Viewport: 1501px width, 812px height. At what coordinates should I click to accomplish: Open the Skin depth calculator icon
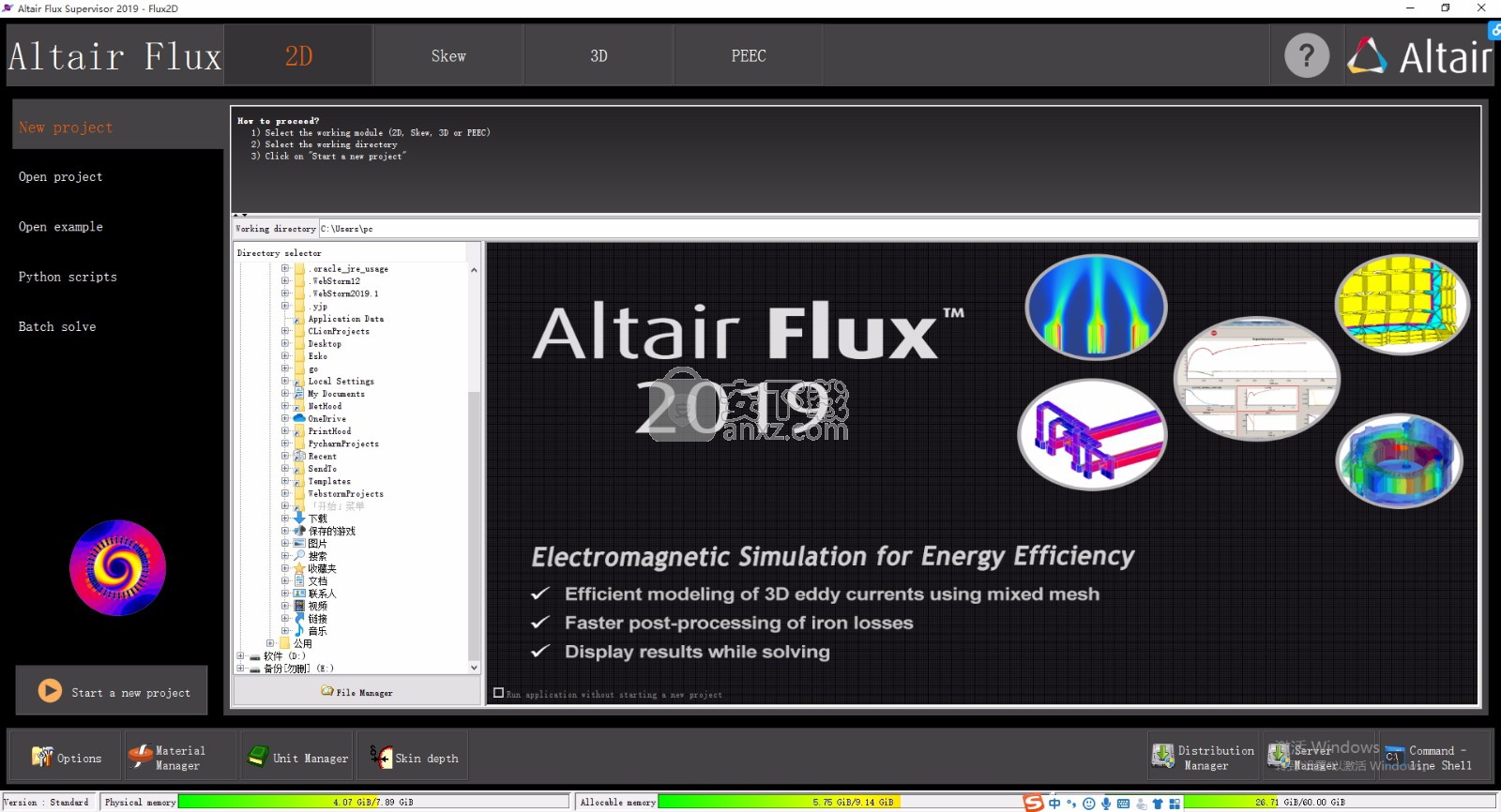[x=381, y=757]
